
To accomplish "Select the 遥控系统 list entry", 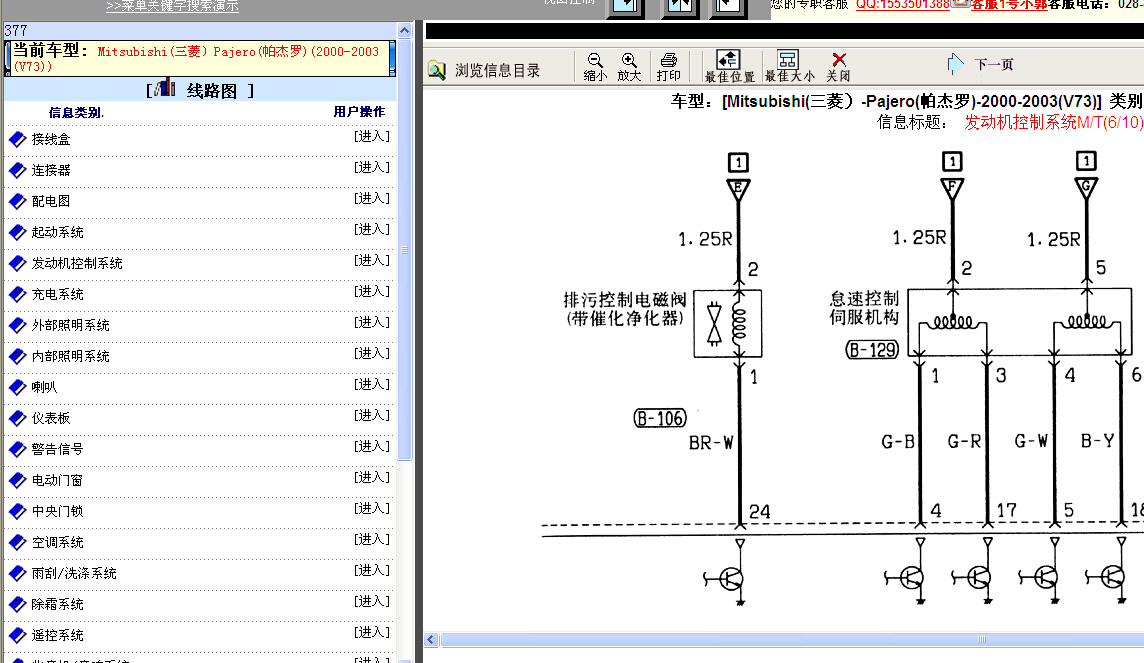I will pos(58,635).
